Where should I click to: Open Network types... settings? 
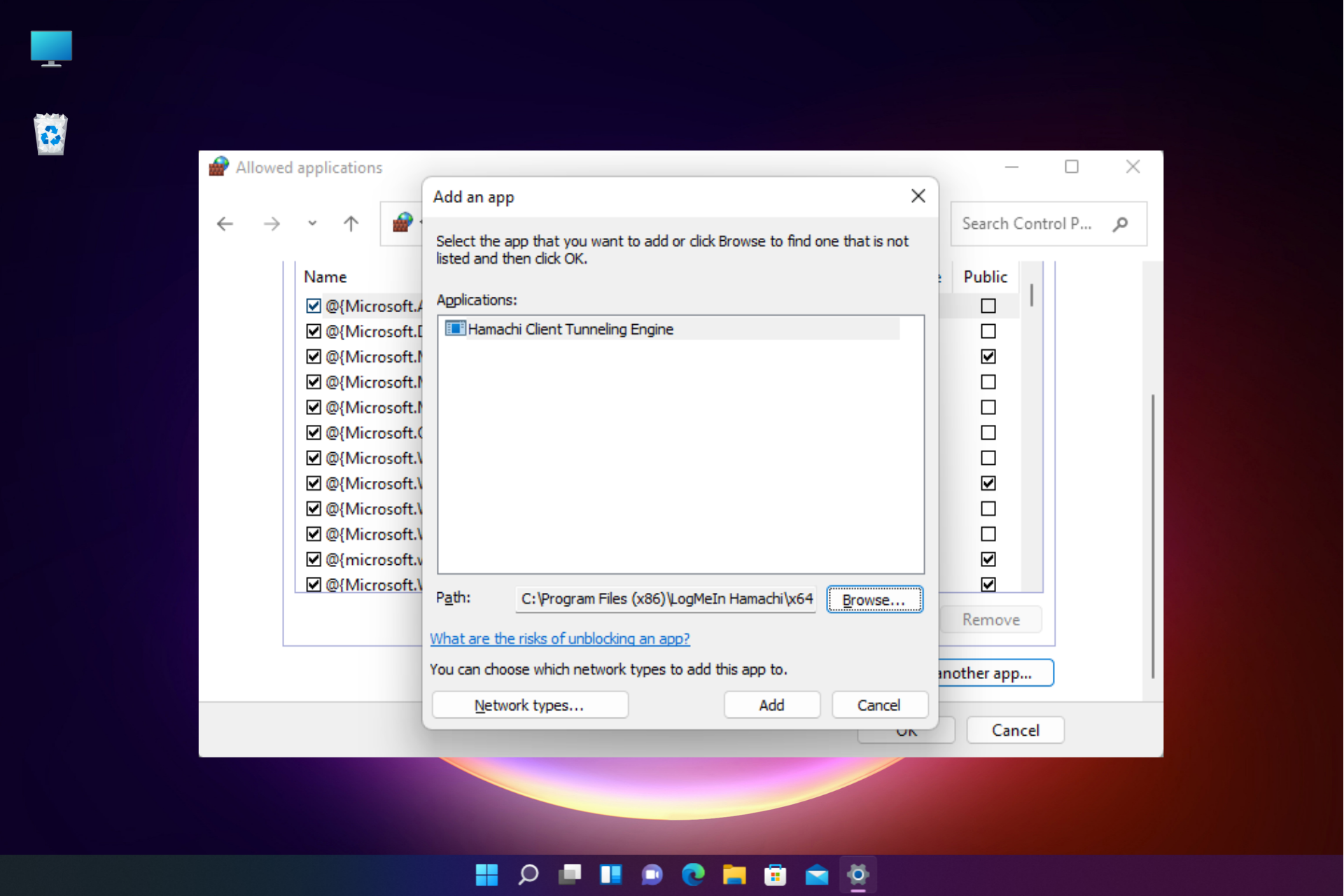pos(530,705)
